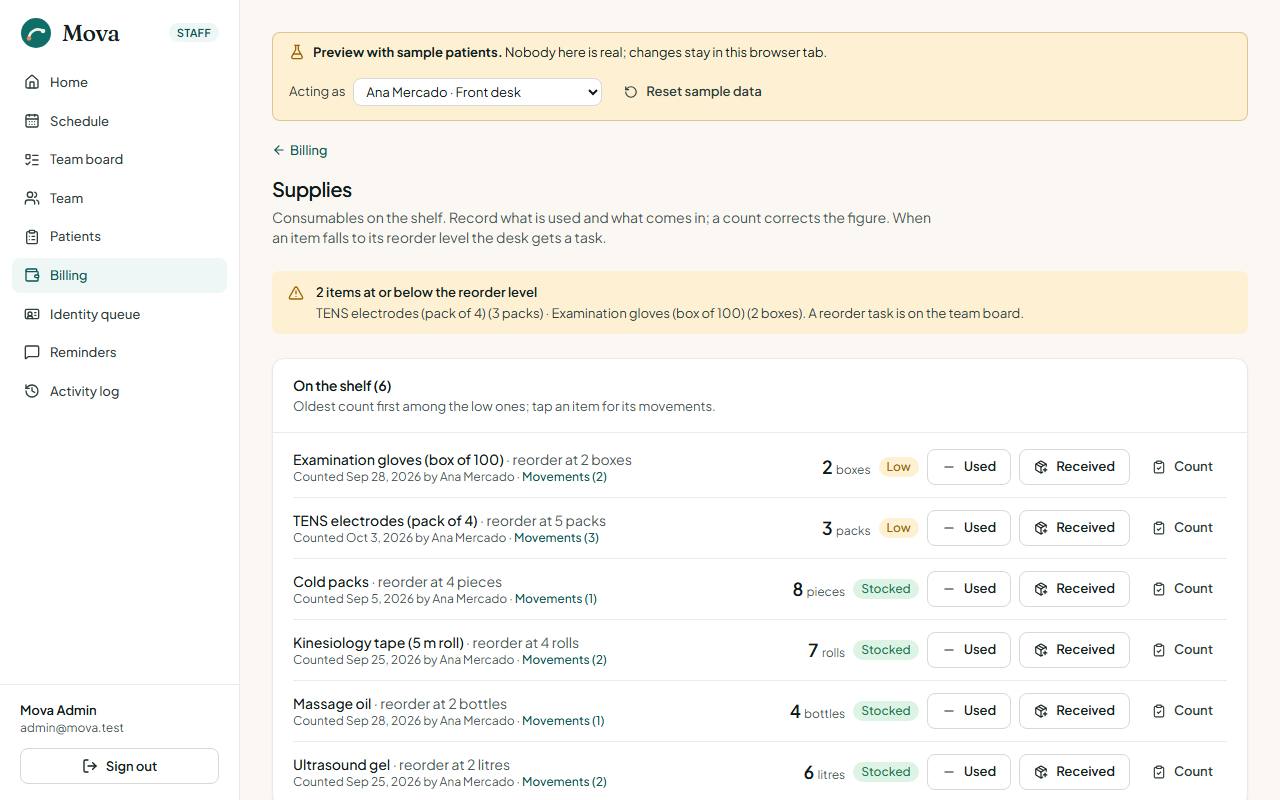This screenshot has height=800, width=1280.
Task: Open Home from the house icon
Action: [x=32, y=82]
